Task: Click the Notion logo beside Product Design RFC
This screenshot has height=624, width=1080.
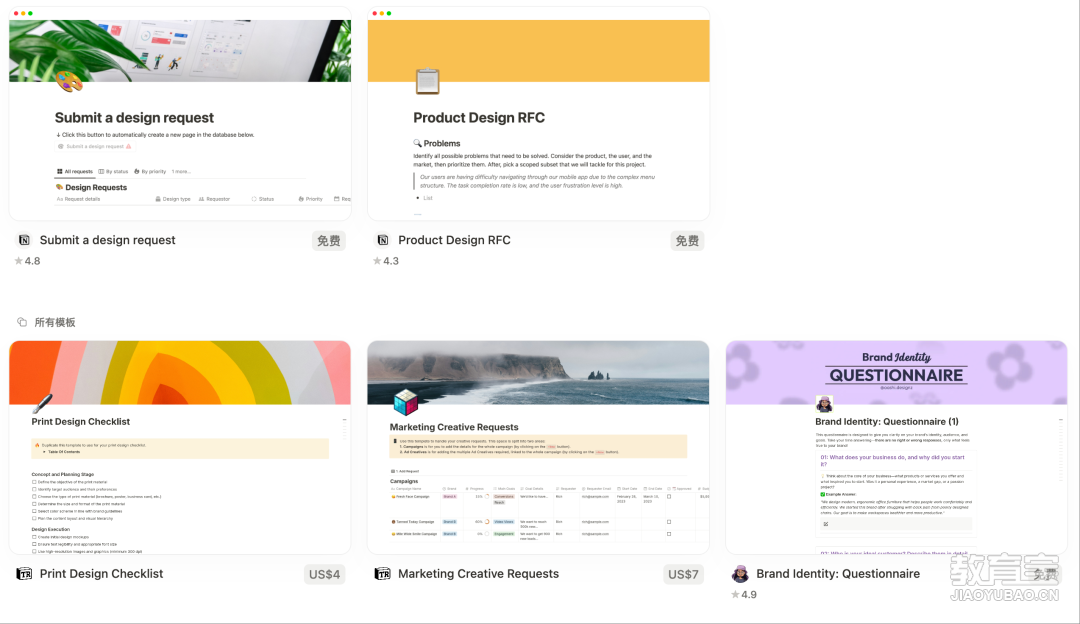Action: click(x=382, y=240)
